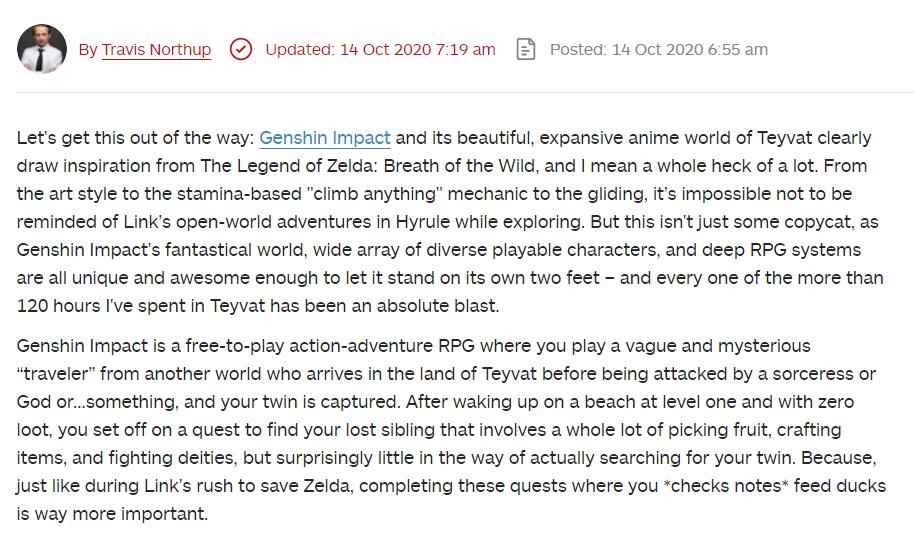Click the Updated 14 Oct 2020 timestamp
The width and height of the screenshot is (914, 543).
click(380, 49)
